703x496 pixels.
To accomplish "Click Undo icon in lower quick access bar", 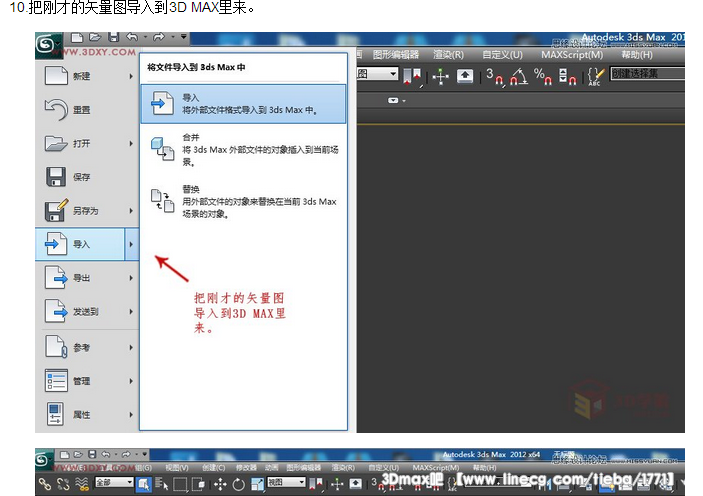I will [x=106, y=455].
